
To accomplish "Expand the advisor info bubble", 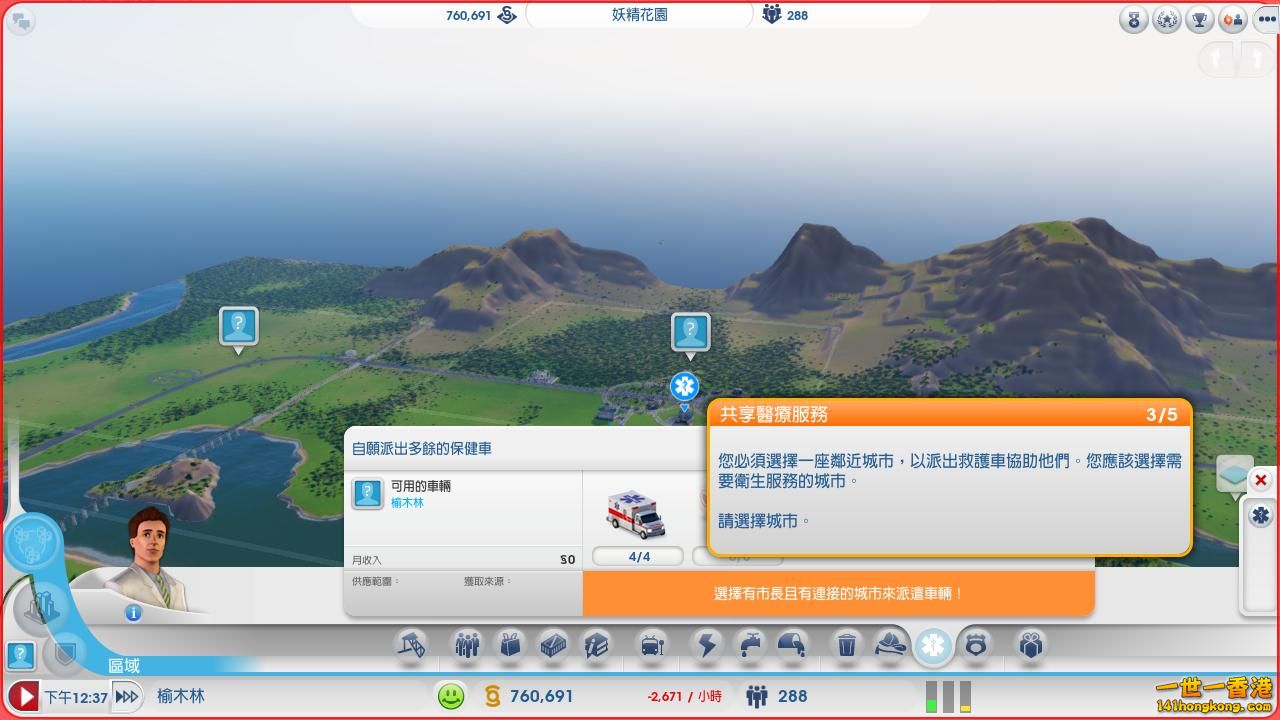I will pyautogui.click(x=133, y=613).
